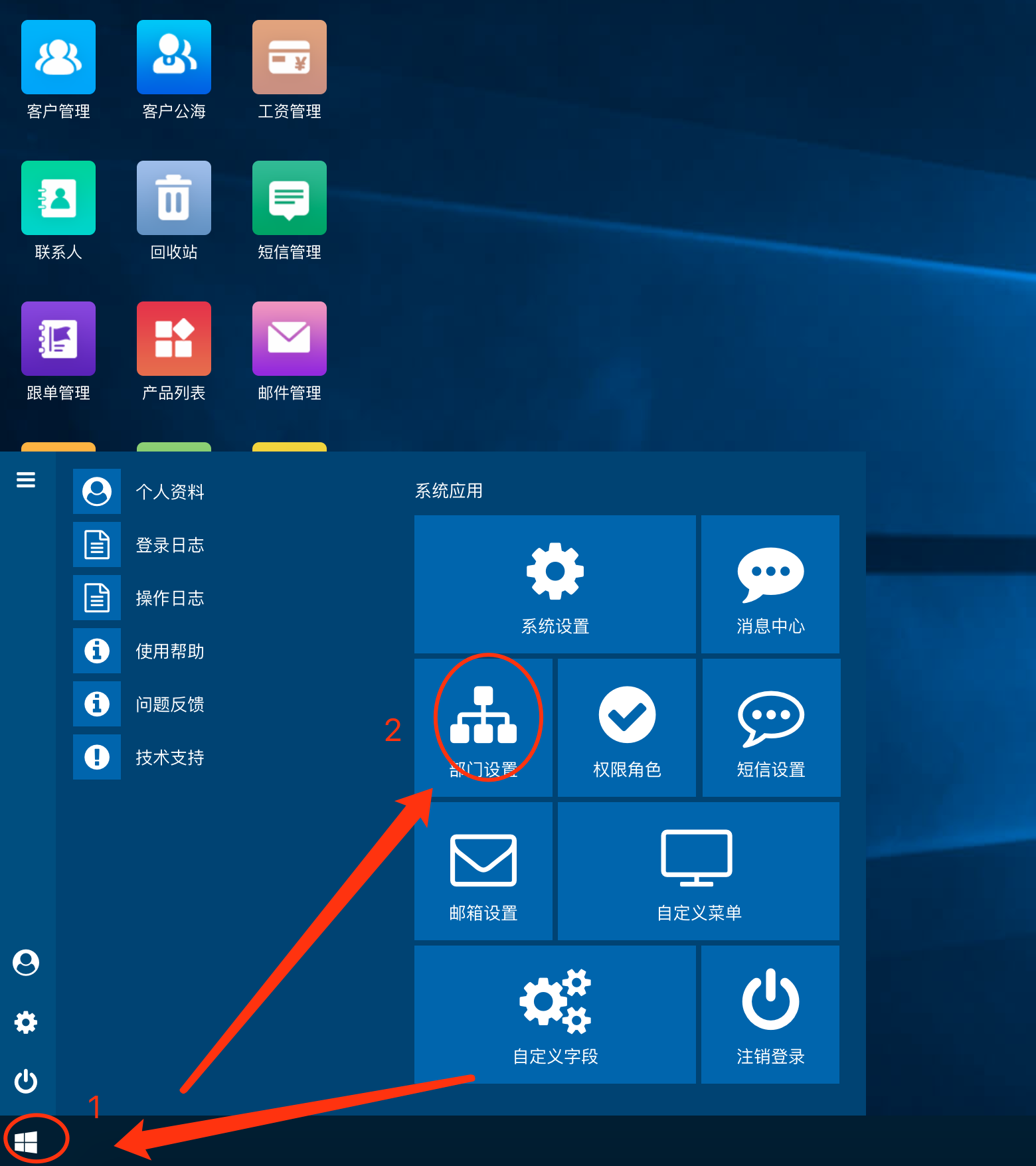Open the 权限角色 tile
The image size is (1036, 1166).
pos(627,728)
